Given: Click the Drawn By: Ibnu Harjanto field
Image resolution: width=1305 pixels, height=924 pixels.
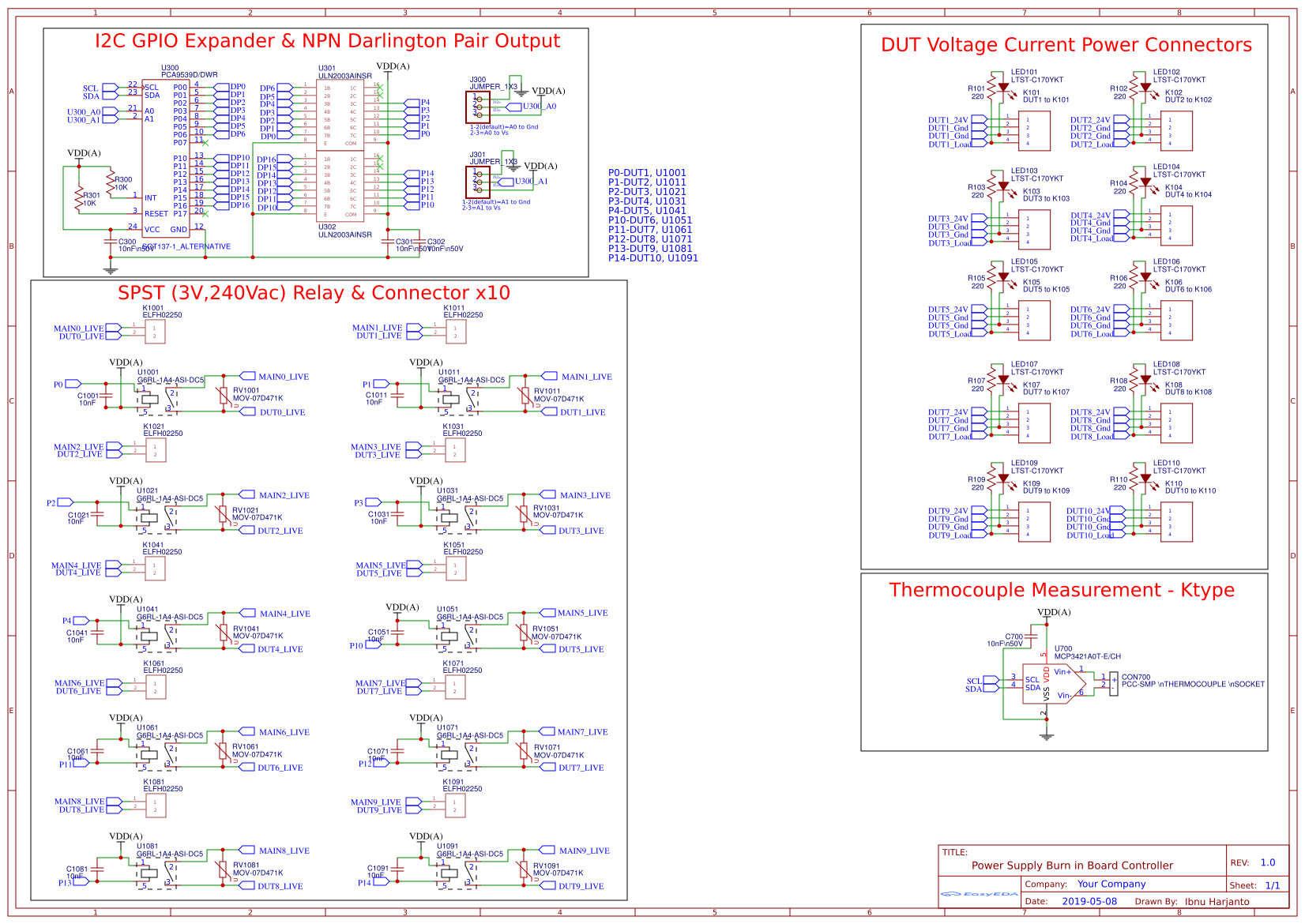Looking at the screenshot, I should tap(1217, 901).
